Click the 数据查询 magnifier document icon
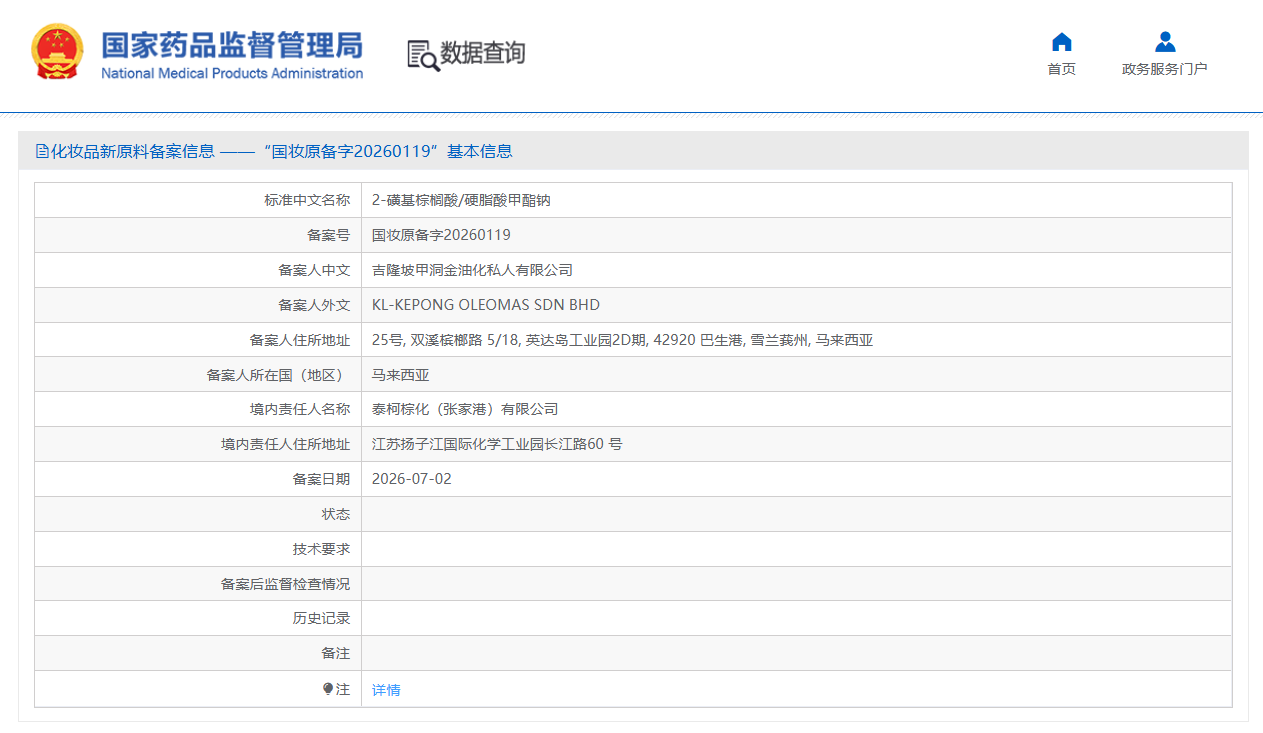The height and width of the screenshot is (733, 1263). tap(423, 55)
